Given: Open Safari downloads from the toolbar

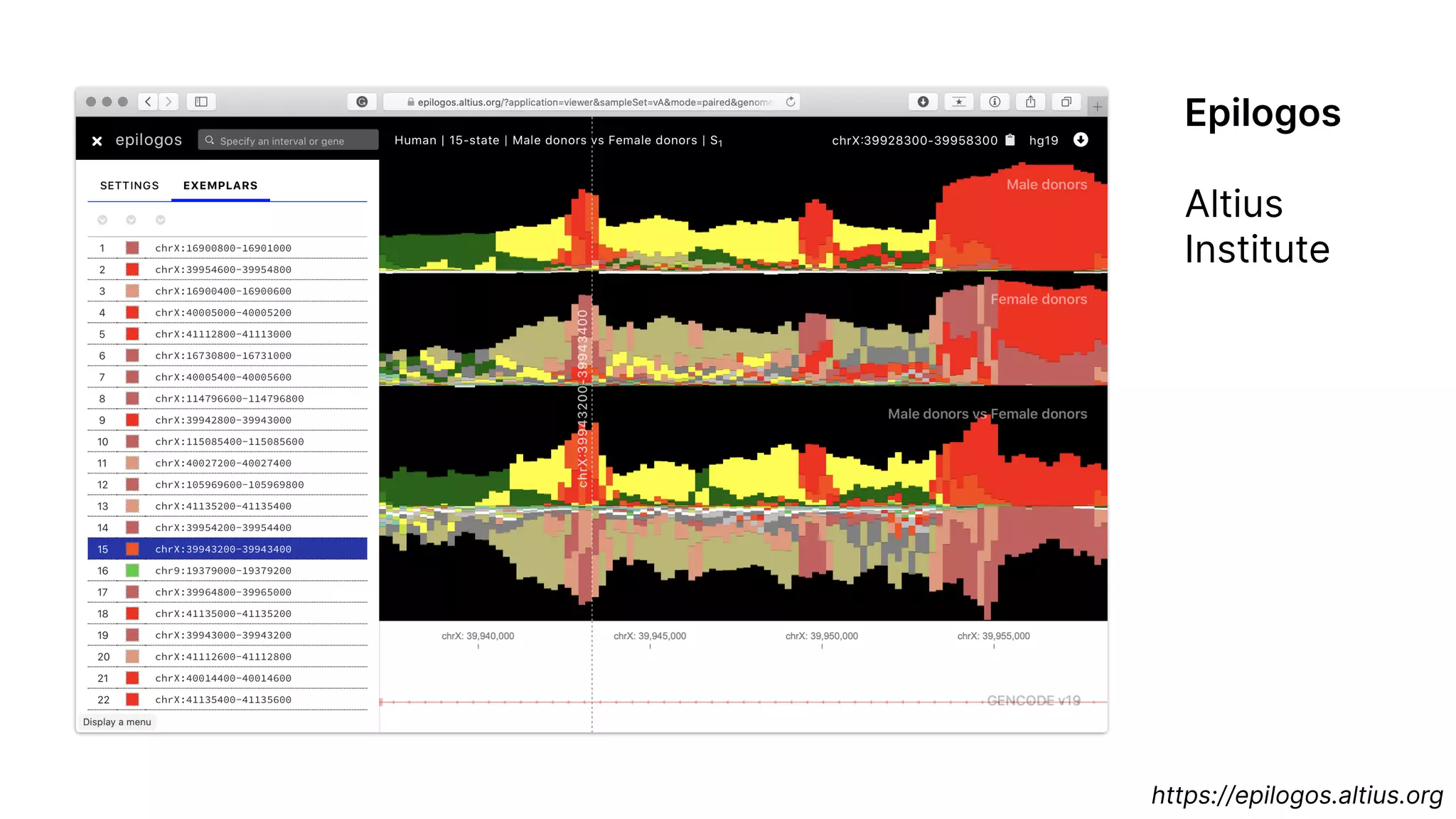Looking at the screenshot, I should pyautogui.click(x=923, y=102).
